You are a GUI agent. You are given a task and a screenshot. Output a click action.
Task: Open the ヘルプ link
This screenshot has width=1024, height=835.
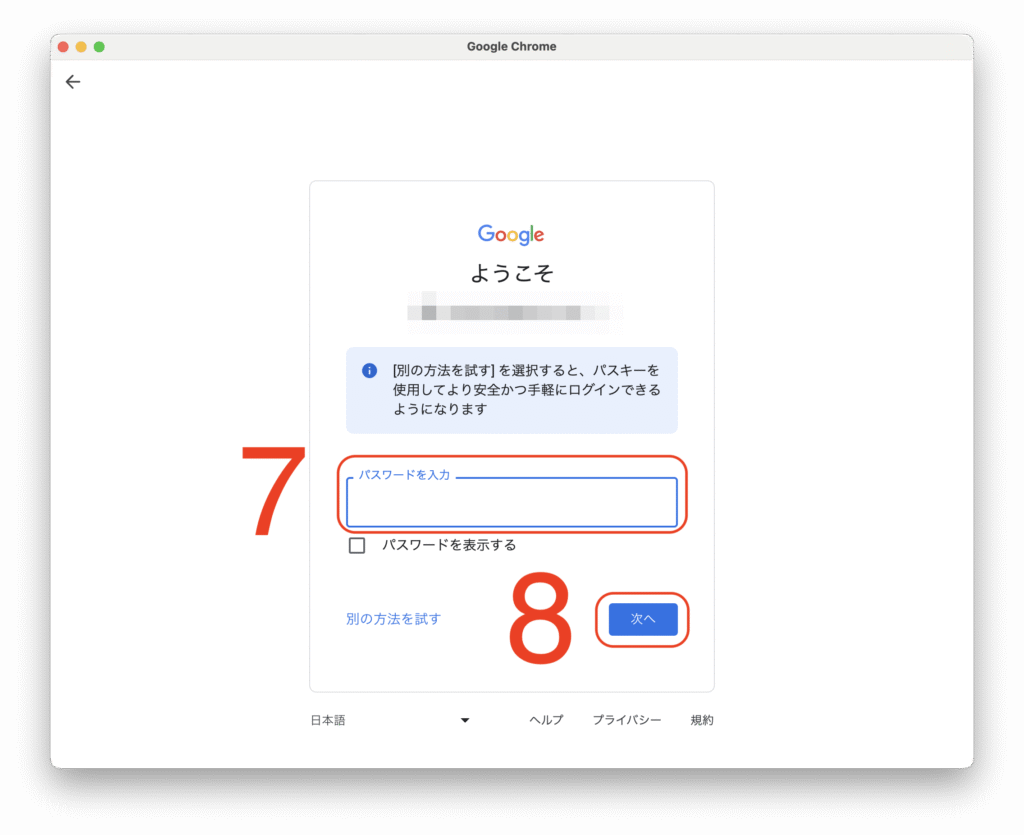point(546,720)
